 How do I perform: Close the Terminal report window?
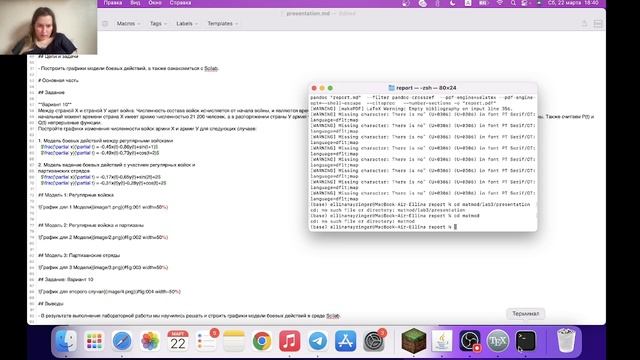coord(314,88)
